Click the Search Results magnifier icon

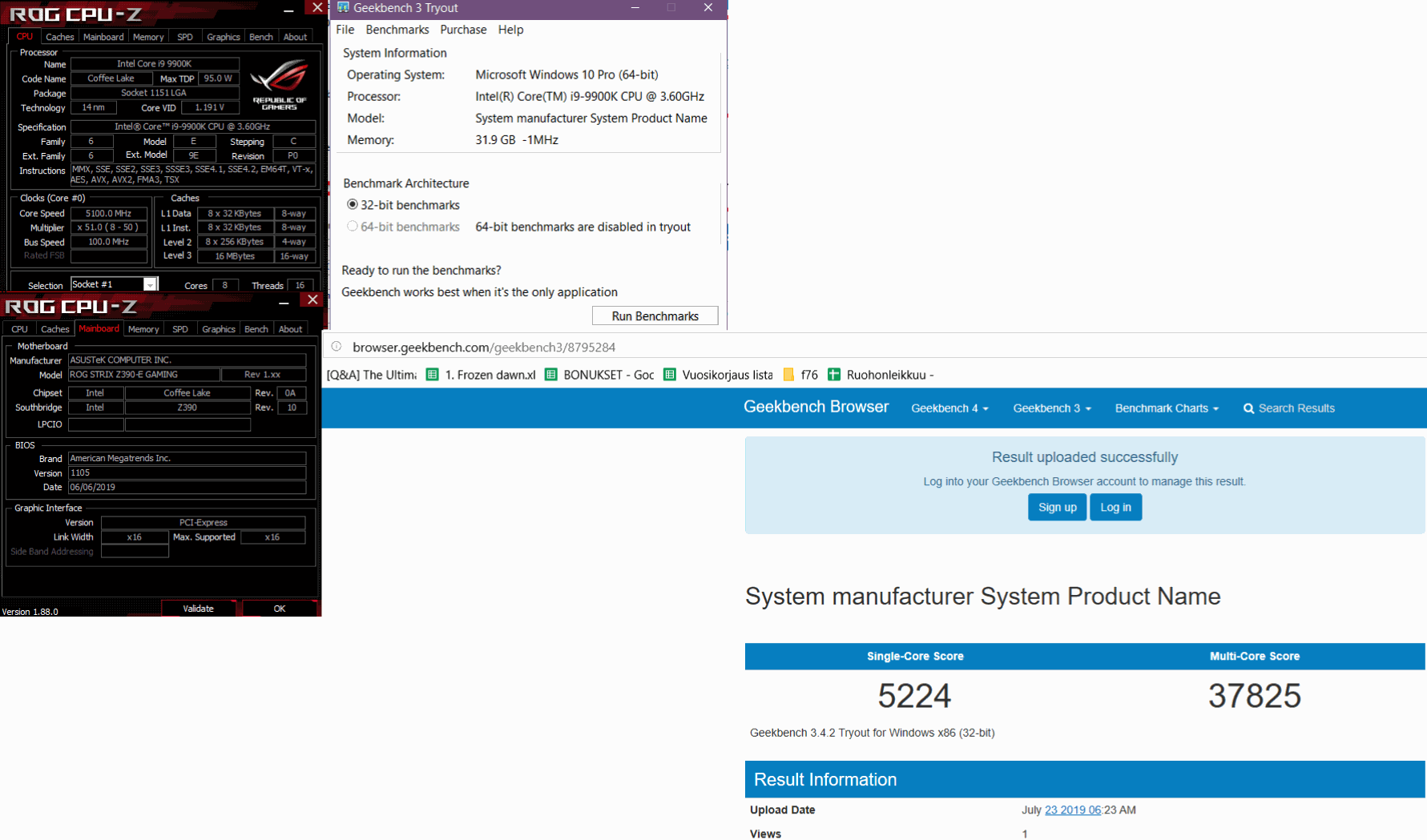pos(1248,408)
